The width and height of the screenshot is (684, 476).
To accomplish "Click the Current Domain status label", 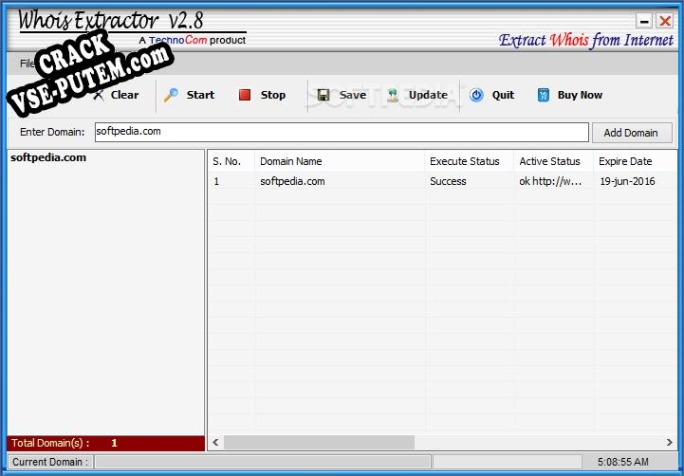I will pyautogui.click(x=50, y=462).
